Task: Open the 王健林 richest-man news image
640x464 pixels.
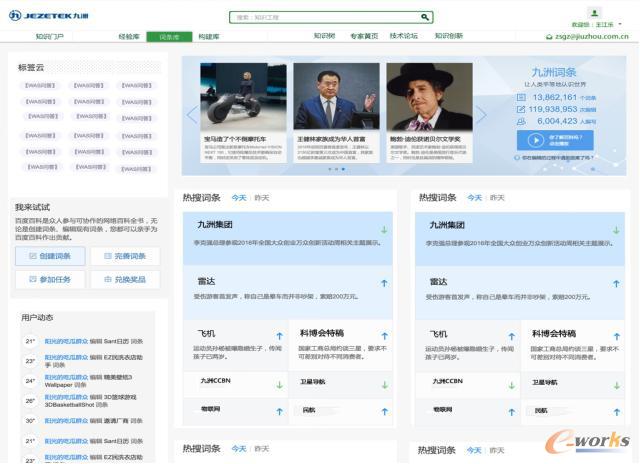Action: click(x=336, y=97)
